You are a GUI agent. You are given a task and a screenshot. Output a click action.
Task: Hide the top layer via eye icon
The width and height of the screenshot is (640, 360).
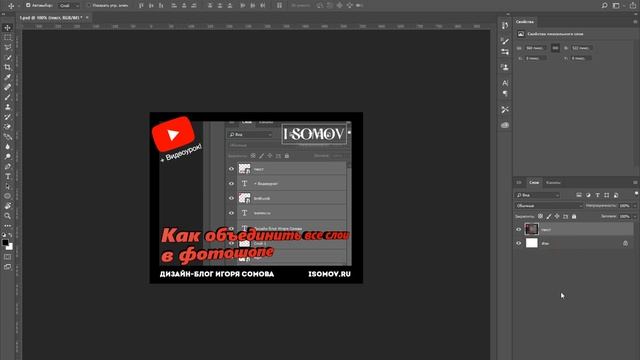pos(518,229)
